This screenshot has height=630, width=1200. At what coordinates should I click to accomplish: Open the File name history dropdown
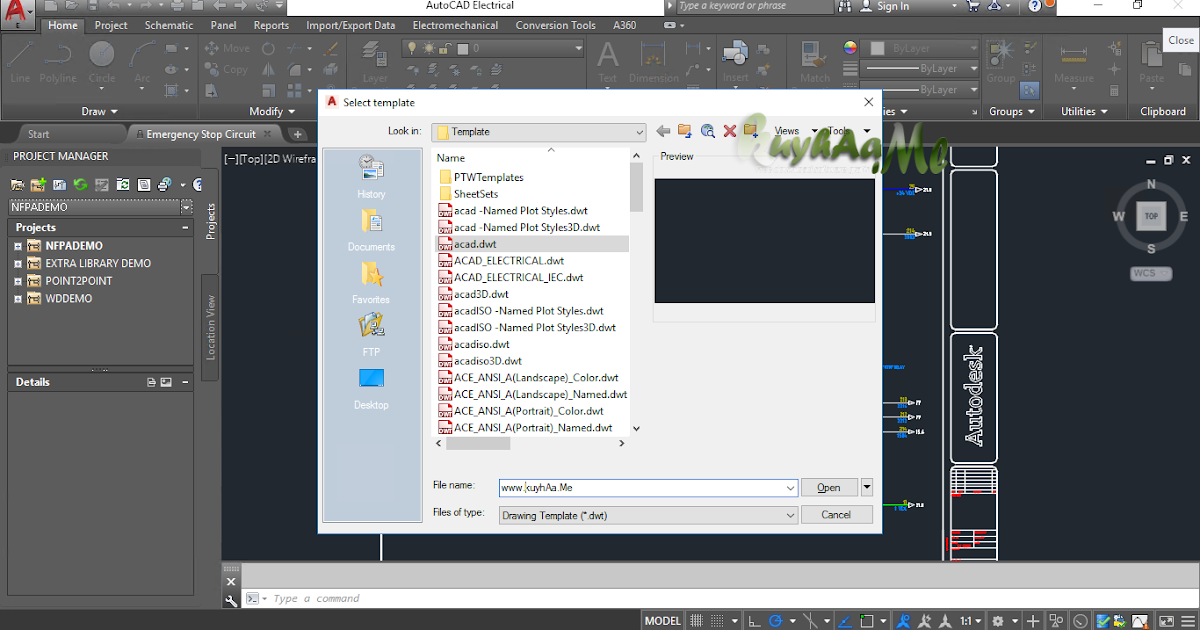click(x=791, y=488)
